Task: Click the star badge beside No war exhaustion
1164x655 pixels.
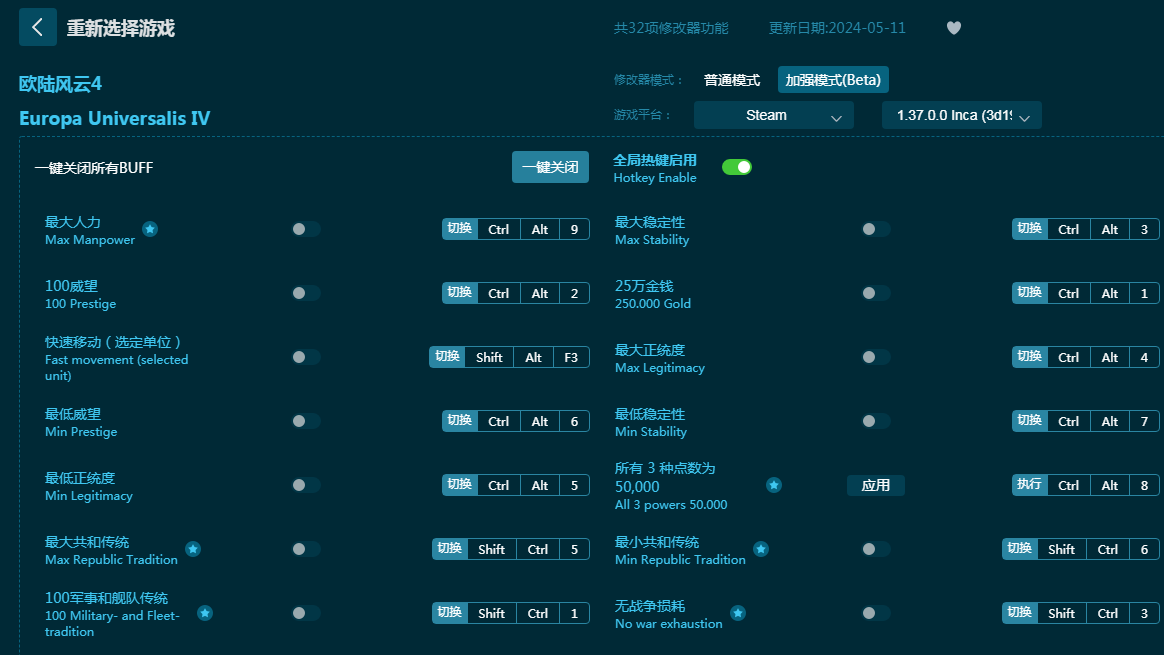Action: (738, 613)
